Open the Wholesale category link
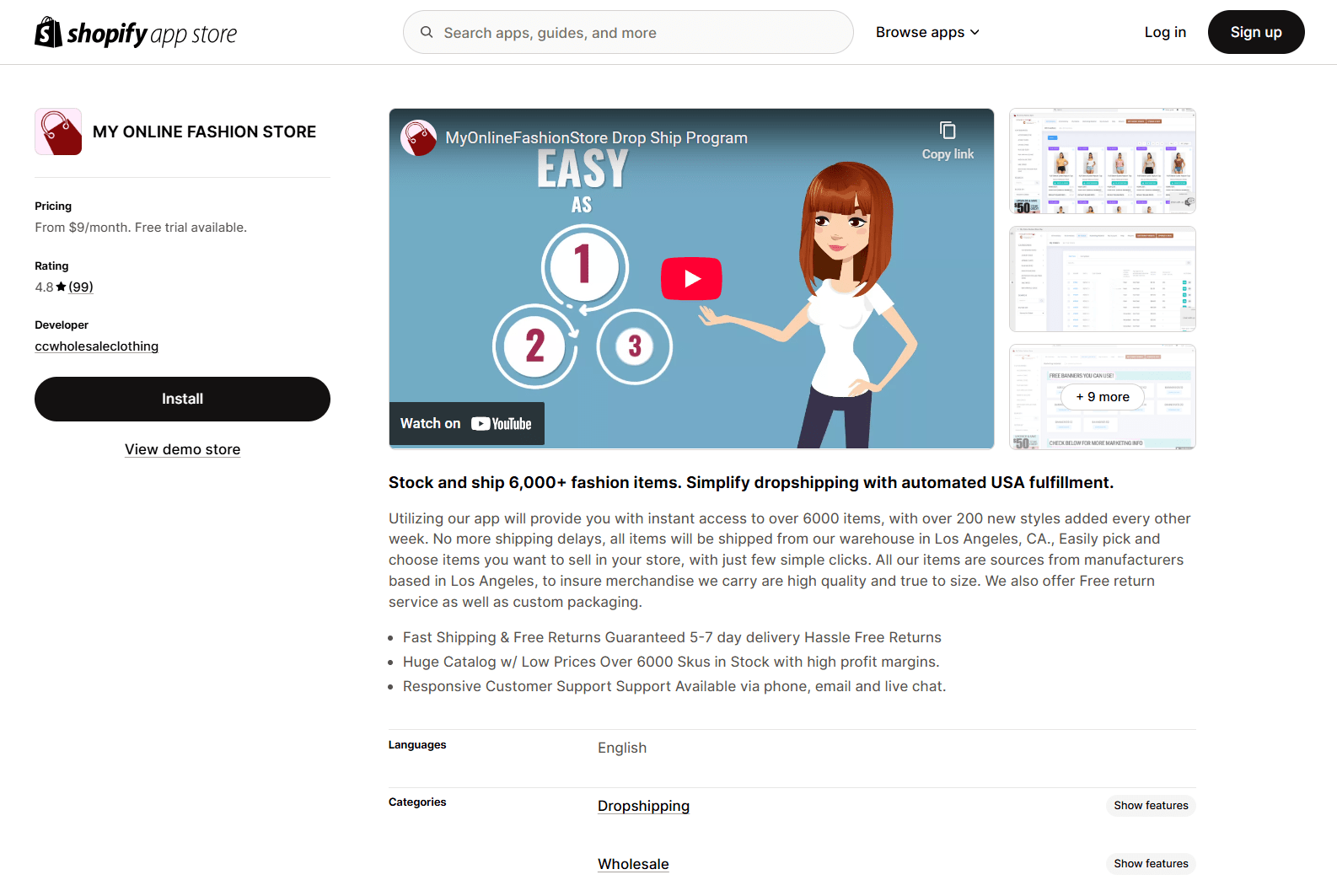Screen dimensions: 1337x896 633,864
